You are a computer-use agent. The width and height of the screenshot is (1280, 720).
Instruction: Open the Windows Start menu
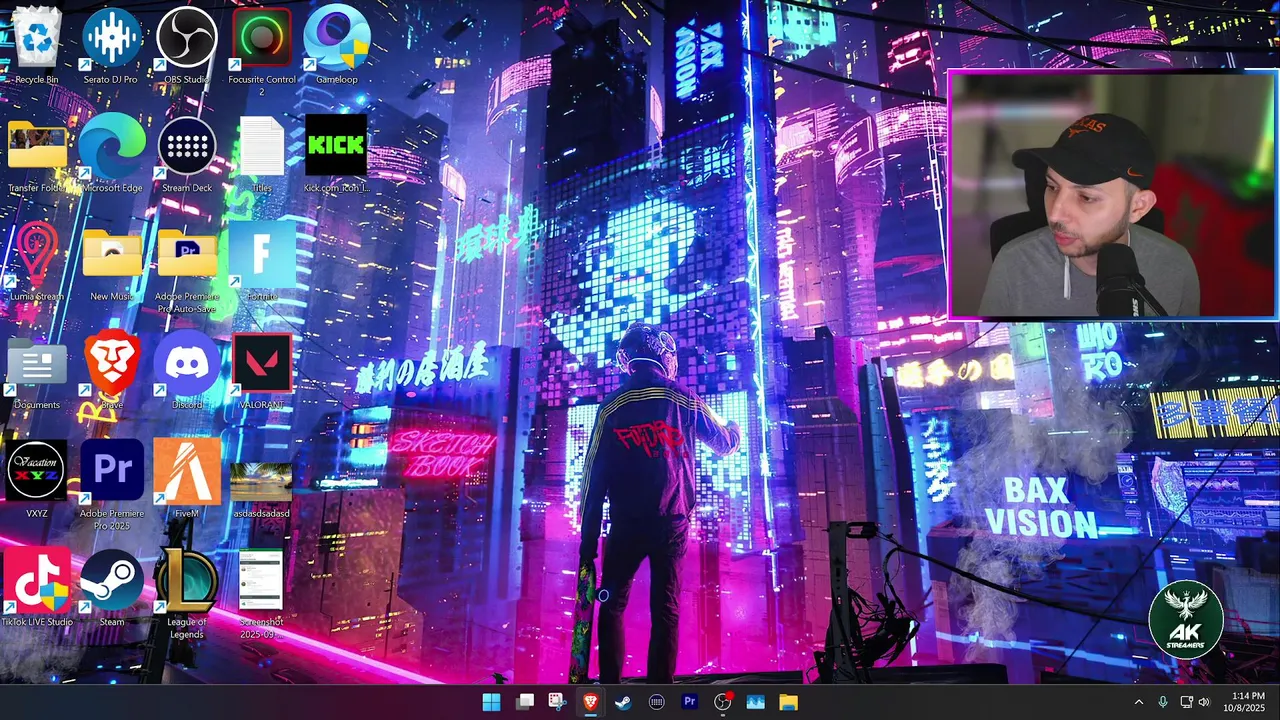tap(491, 702)
